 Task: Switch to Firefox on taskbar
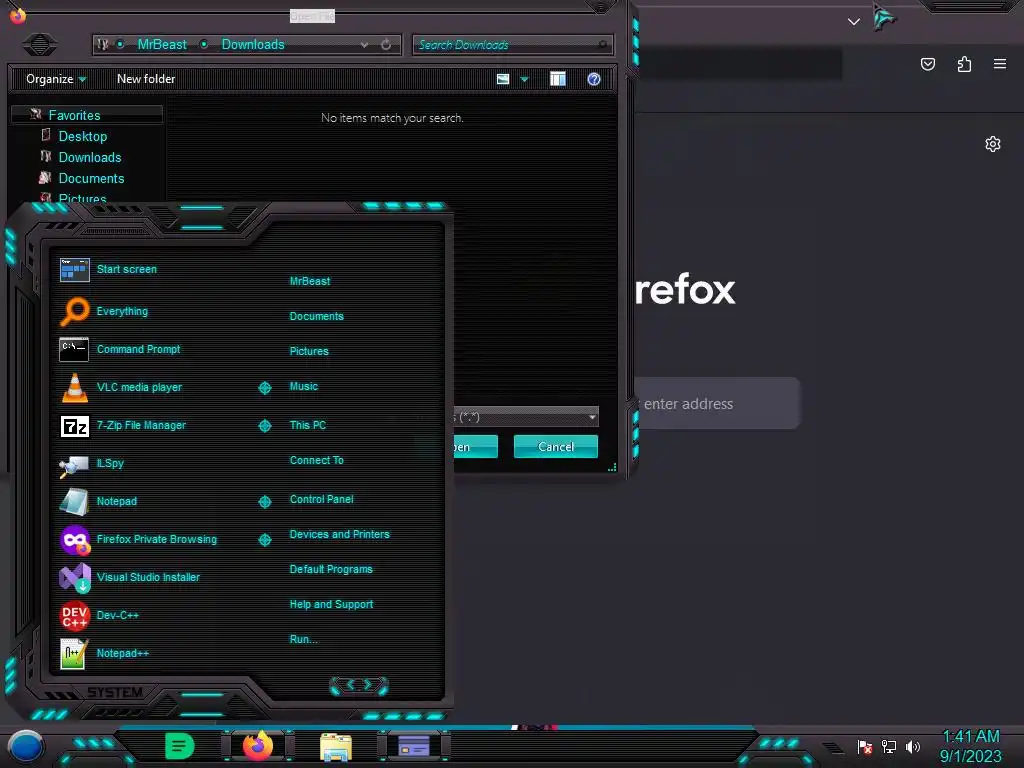point(258,746)
